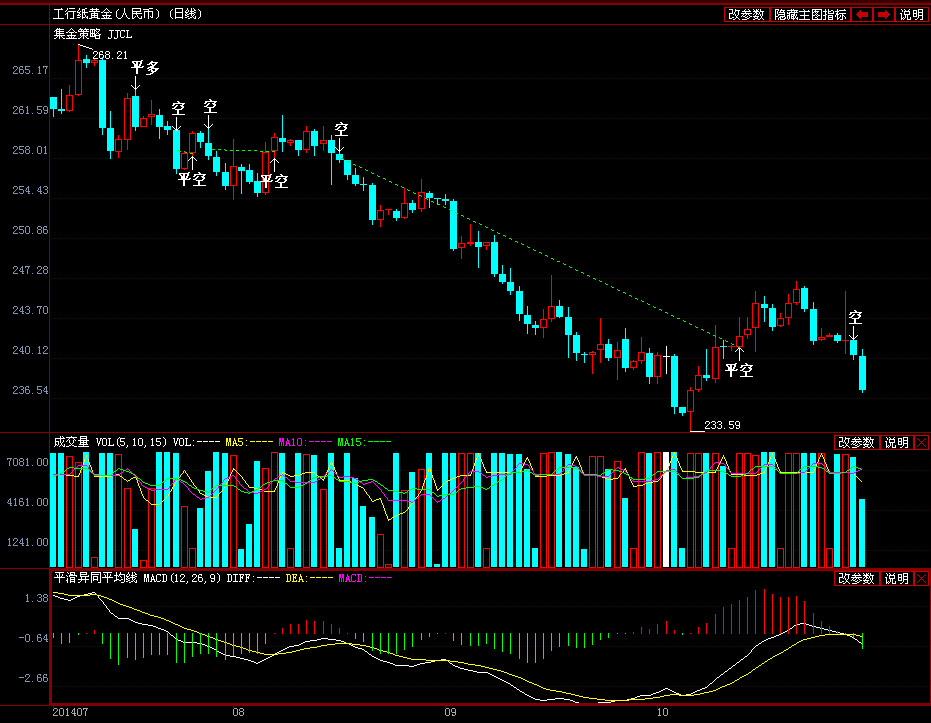Image resolution: width=931 pixels, height=723 pixels.
Task: Select the yellow MA5 legend label
Action: [235, 441]
